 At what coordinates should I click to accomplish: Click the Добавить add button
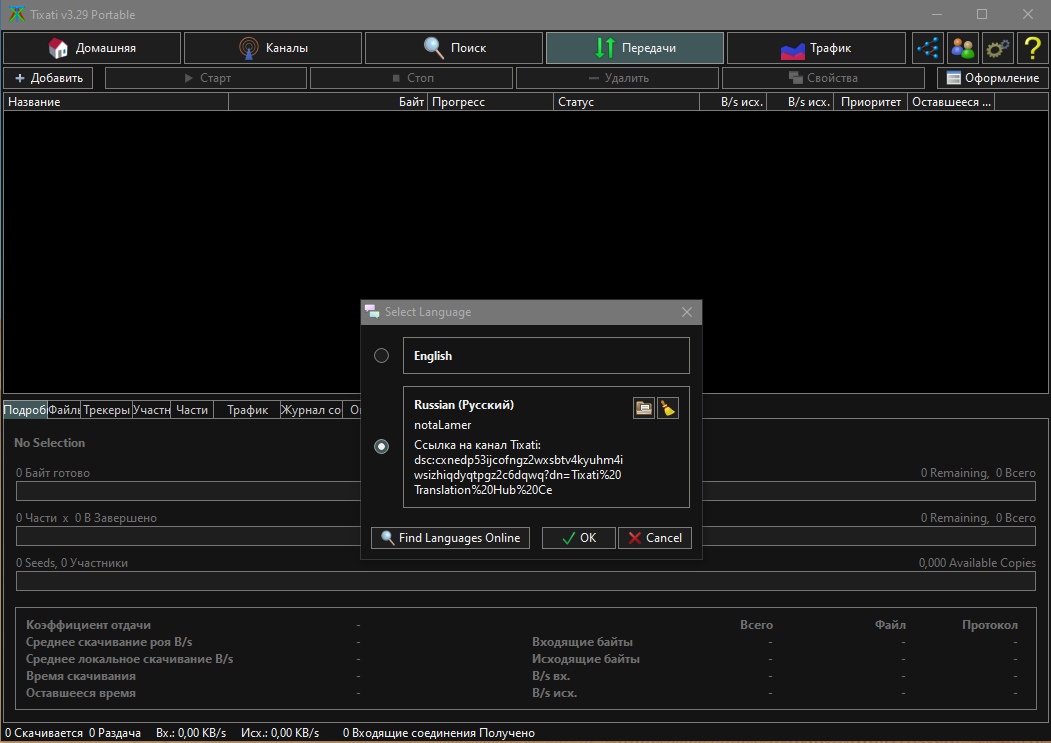tap(48, 78)
